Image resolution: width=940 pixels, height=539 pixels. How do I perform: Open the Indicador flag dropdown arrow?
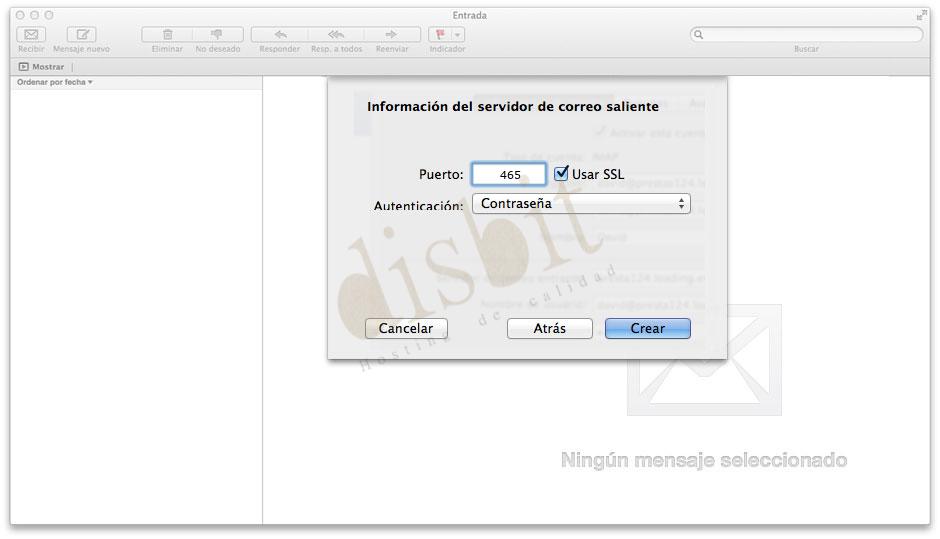tap(458, 34)
